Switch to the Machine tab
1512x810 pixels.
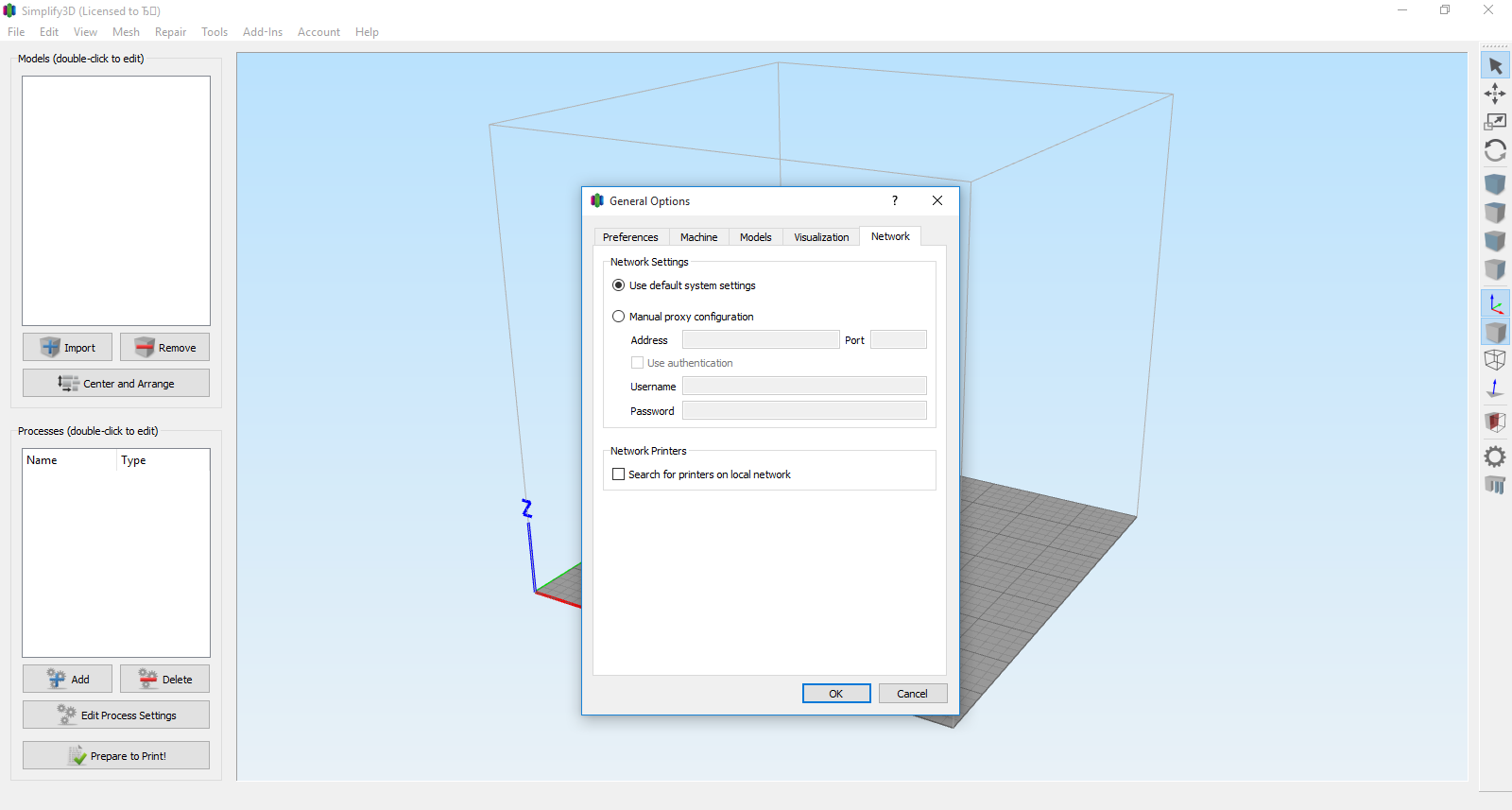click(x=698, y=237)
